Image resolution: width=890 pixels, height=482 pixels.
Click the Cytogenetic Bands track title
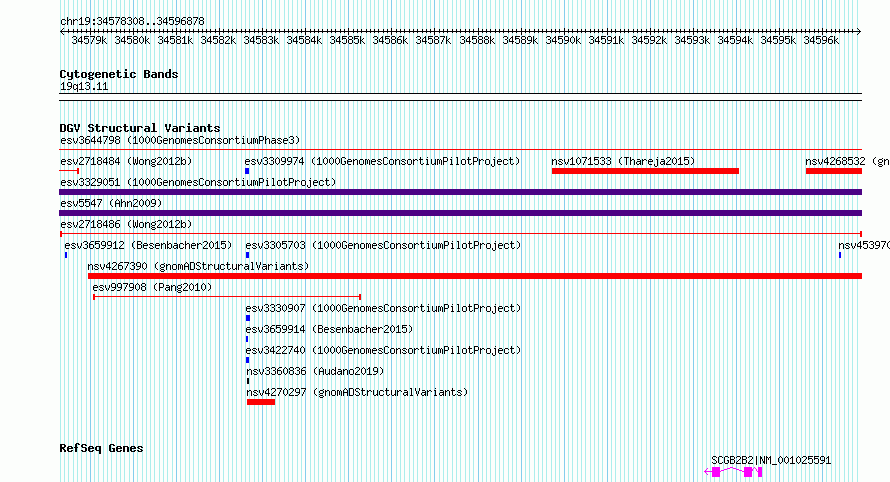[x=119, y=74]
